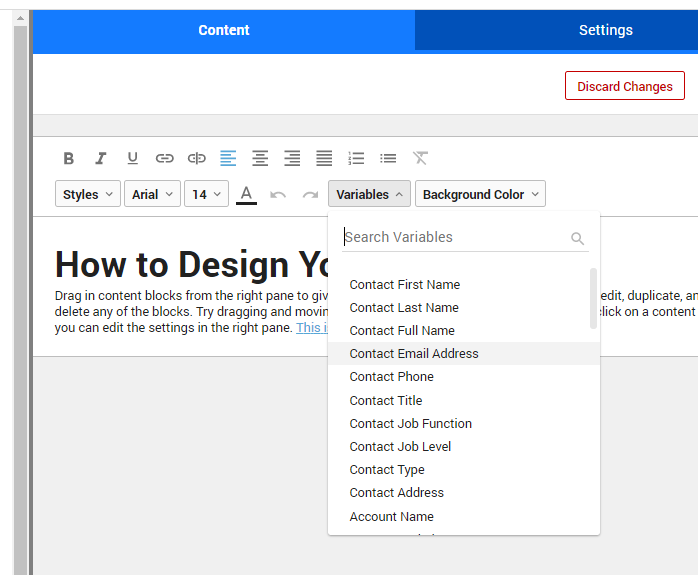Viewport: 698px width, 575px height.
Task: Click the search magnifier icon in Variables
Action: (x=577, y=239)
